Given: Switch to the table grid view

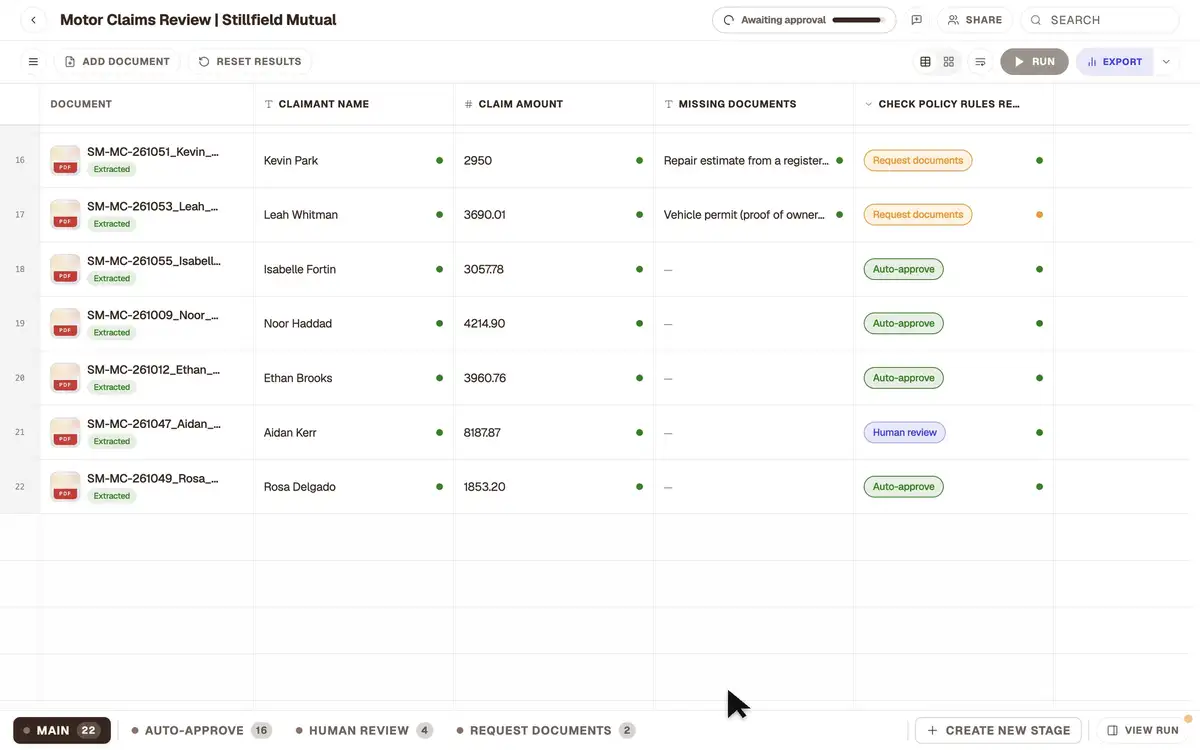Looking at the screenshot, I should click(925, 62).
